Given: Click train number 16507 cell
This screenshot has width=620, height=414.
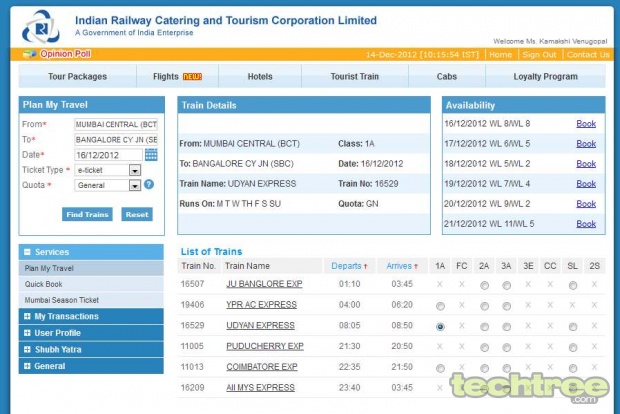Looking at the screenshot, I should click(x=193, y=284).
